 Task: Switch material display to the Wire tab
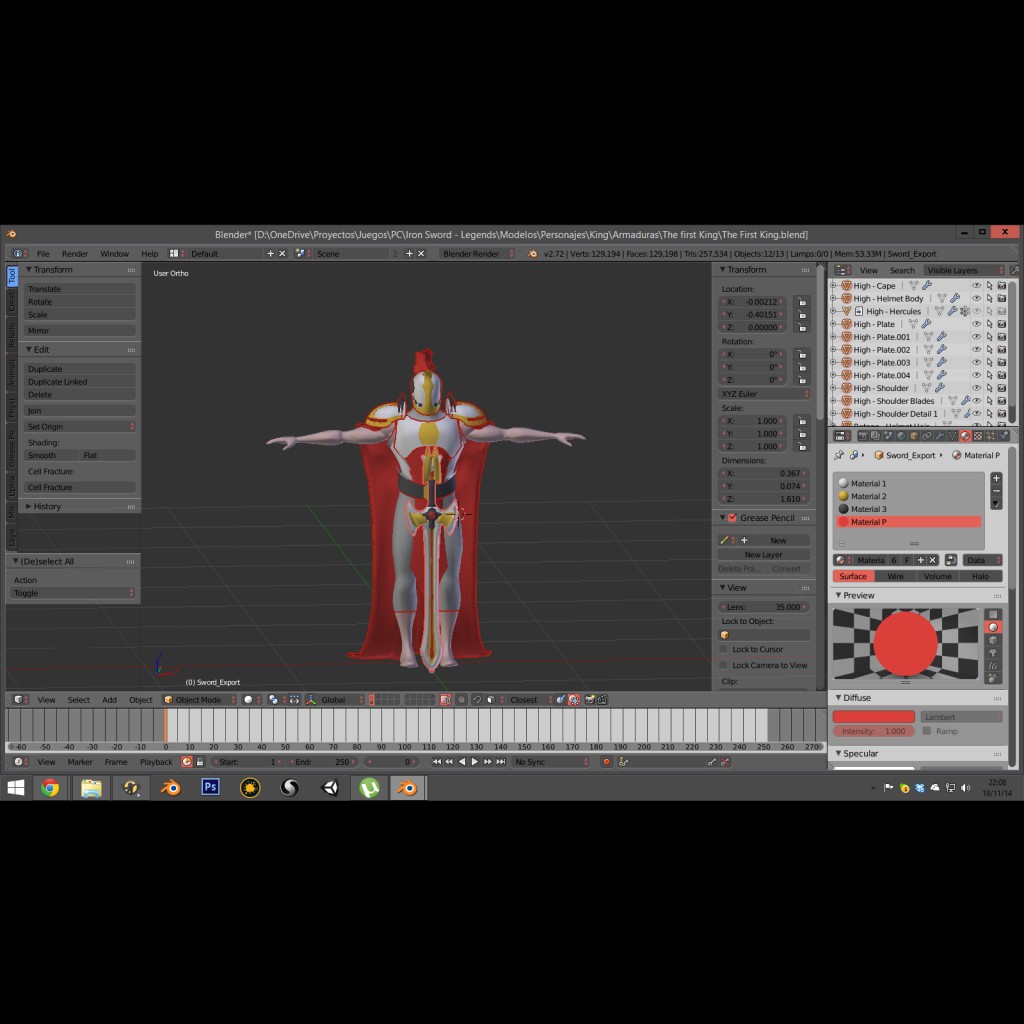coord(897,576)
